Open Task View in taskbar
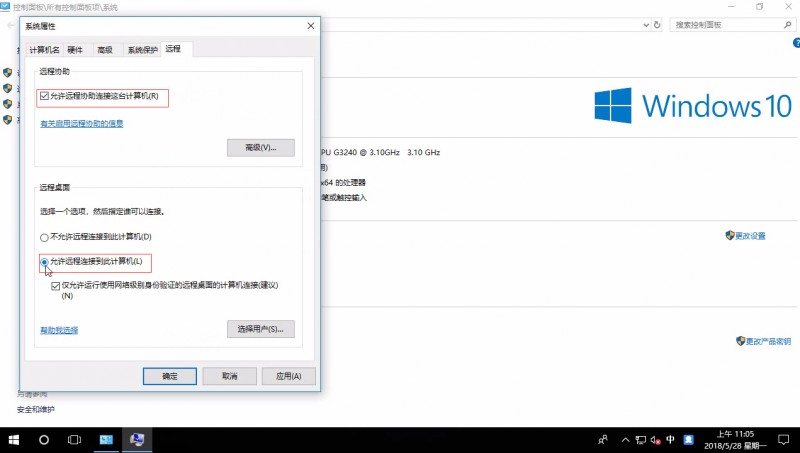 (x=74, y=440)
